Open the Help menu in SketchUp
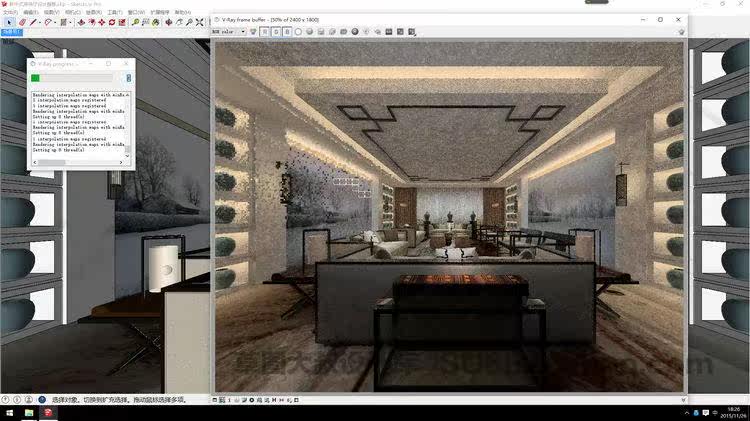Image resolution: width=750 pixels, height=421 pixels. [183, 12]
